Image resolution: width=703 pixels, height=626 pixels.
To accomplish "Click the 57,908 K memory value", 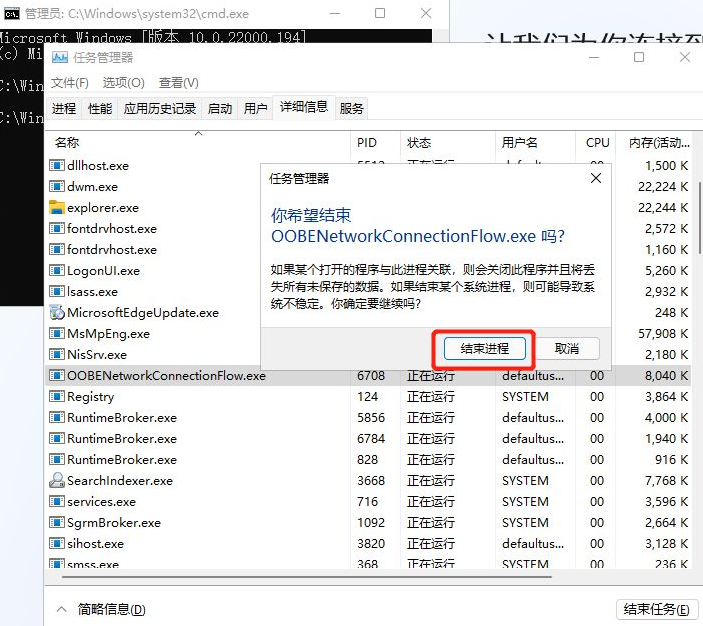I will 663,334.
